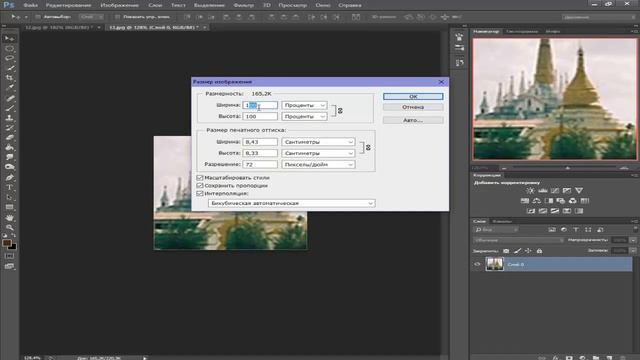
Task: Add Vibrance adjustment layer
Action: coord(579,191)
